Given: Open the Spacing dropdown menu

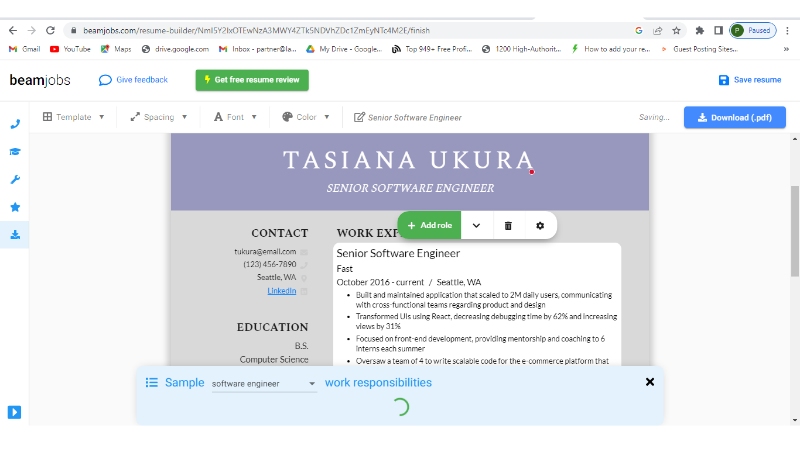Looking at the screenshot, I should click(x=159, y=117).
